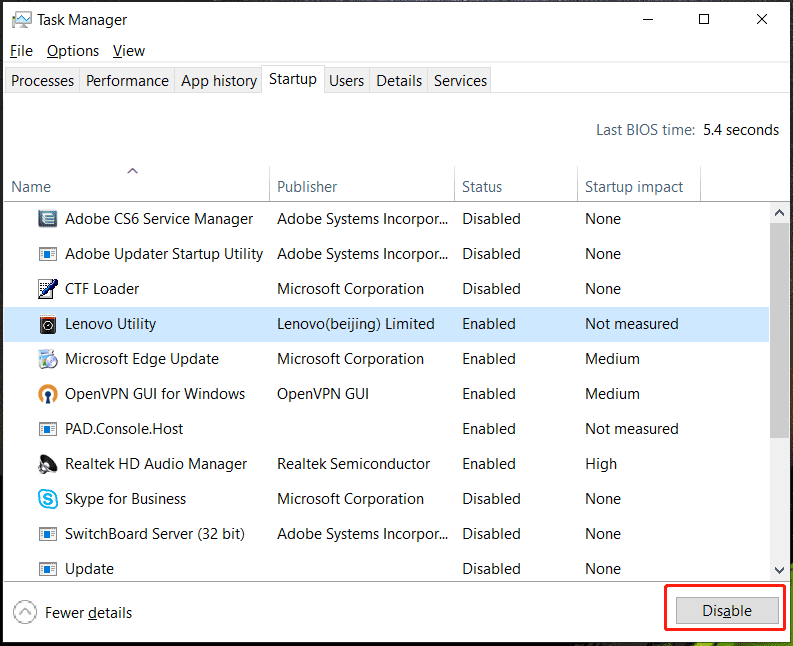
Task: Click the Task Manager title bar icon
Action: coord(21,20)
